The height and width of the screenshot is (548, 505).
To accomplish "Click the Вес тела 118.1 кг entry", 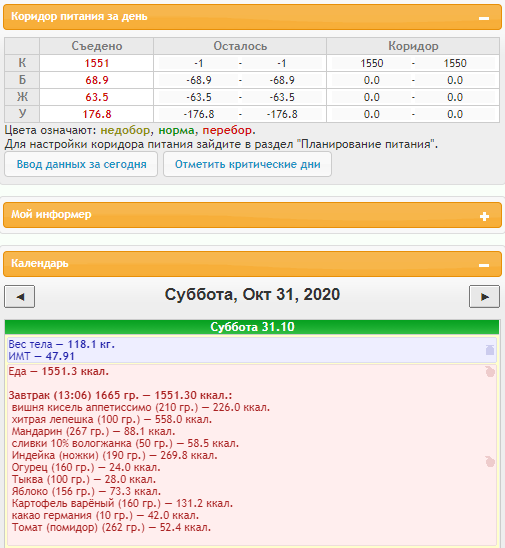I will click(62, 344).
